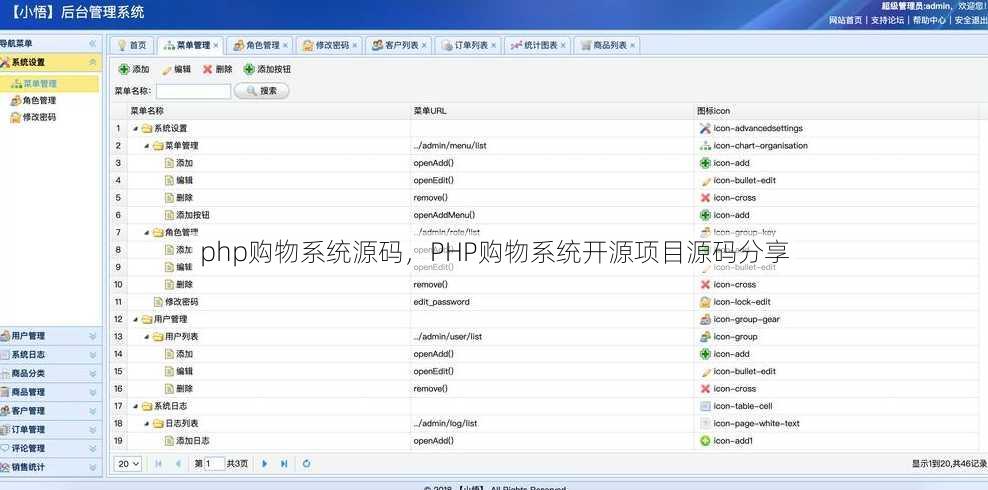
Task: Click the icon-chart-organisation icon
Action: click(705, 145)
